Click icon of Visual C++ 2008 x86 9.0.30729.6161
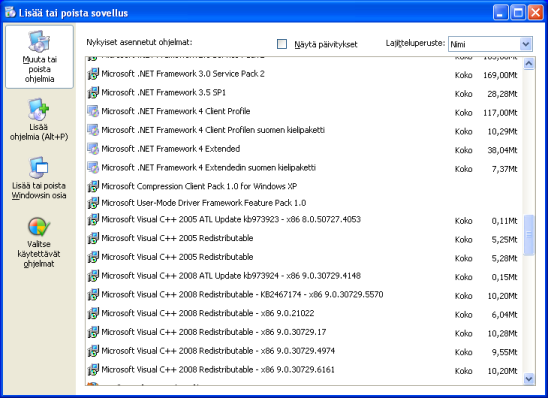The height and width of the screenshot is (398, 548). click(x=93, y=370)
